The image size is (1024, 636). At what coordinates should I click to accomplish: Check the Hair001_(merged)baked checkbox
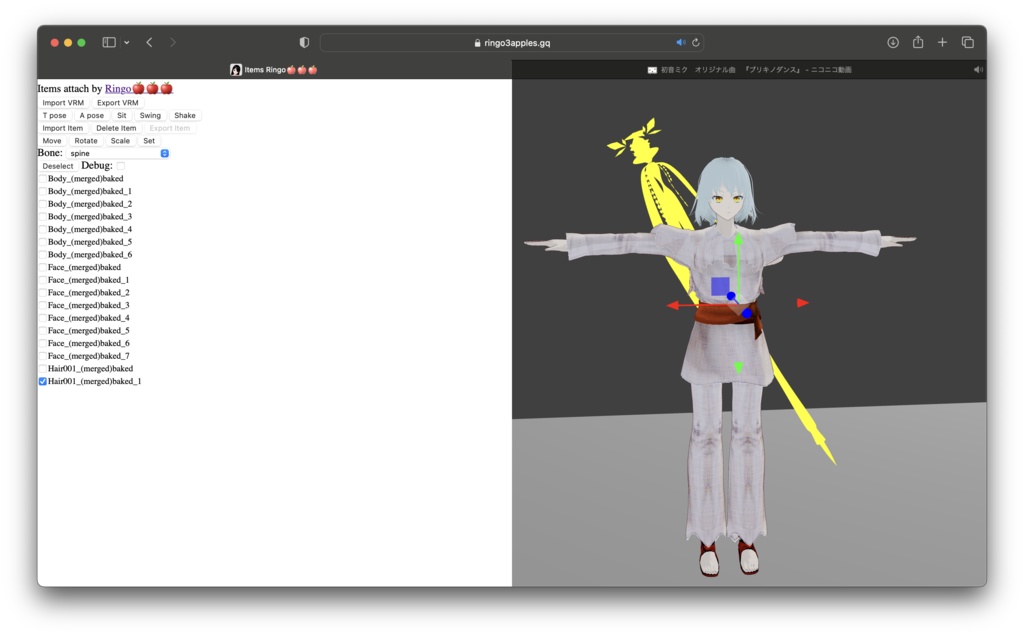click(43, 368)
